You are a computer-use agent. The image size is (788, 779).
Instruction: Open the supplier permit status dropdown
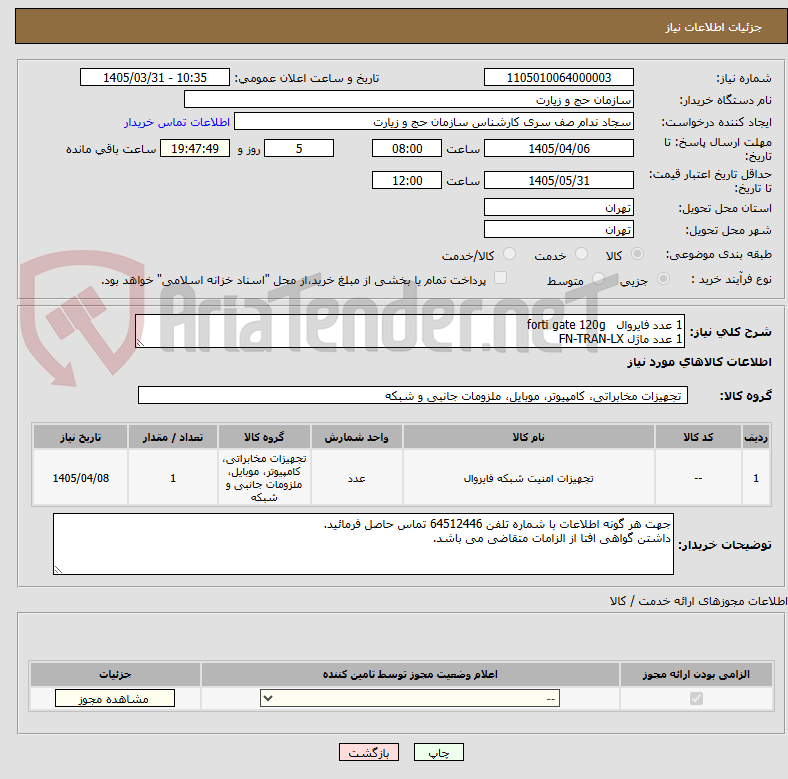click(x=410, y=699)
